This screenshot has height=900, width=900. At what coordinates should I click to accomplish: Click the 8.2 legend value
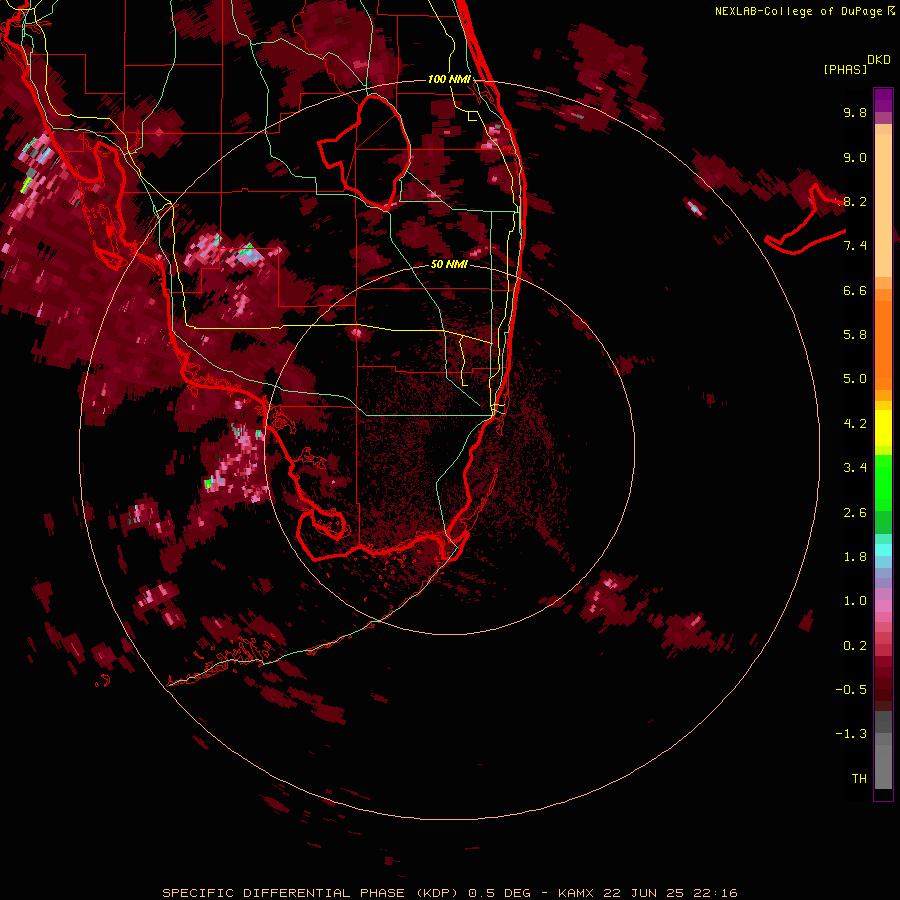click(x=855, y=201)
